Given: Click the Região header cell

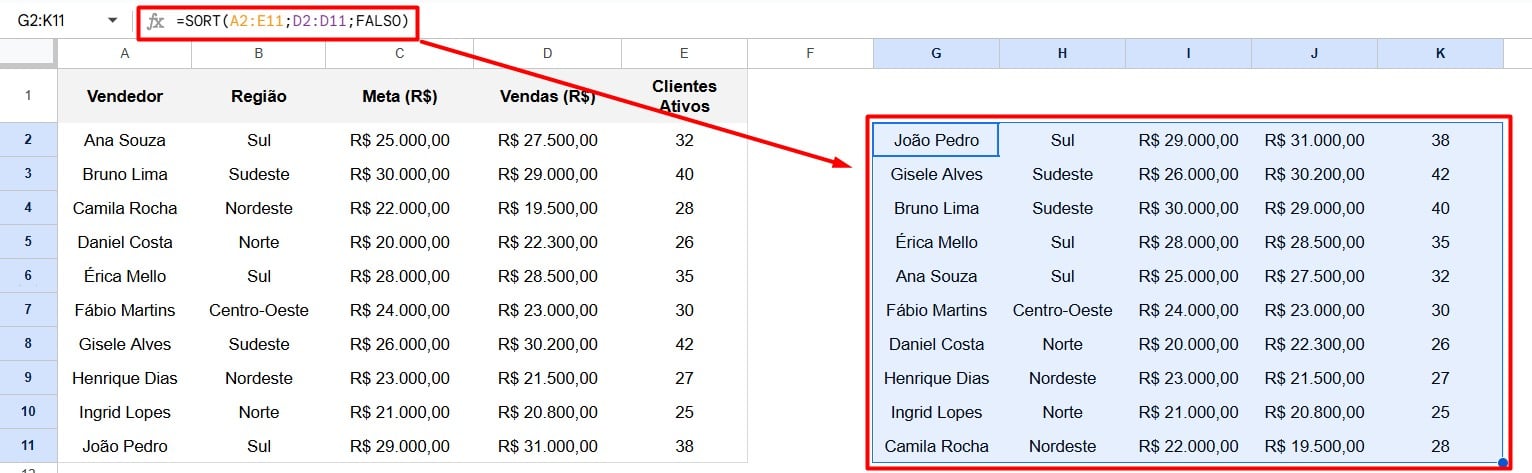Looking at the screenshot, I should 259,96.
